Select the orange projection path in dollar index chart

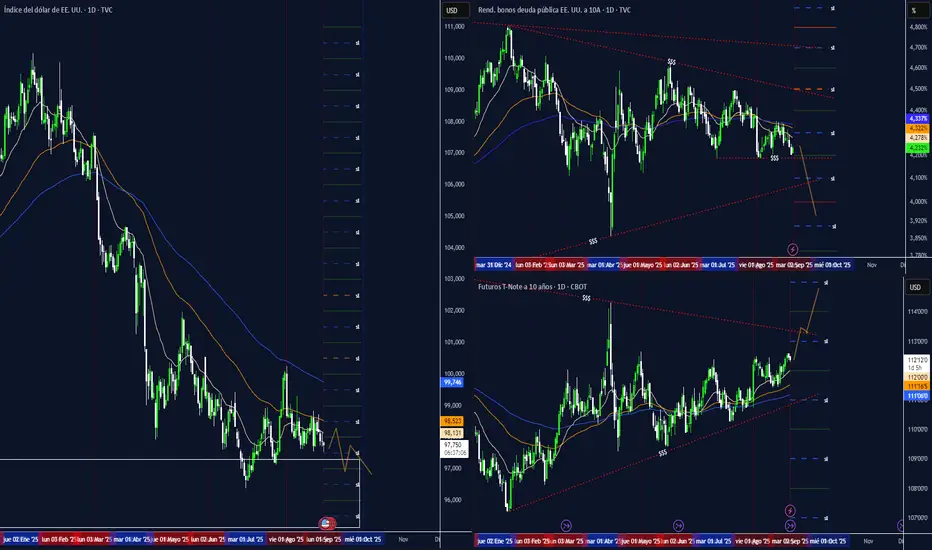click(351, 450)
